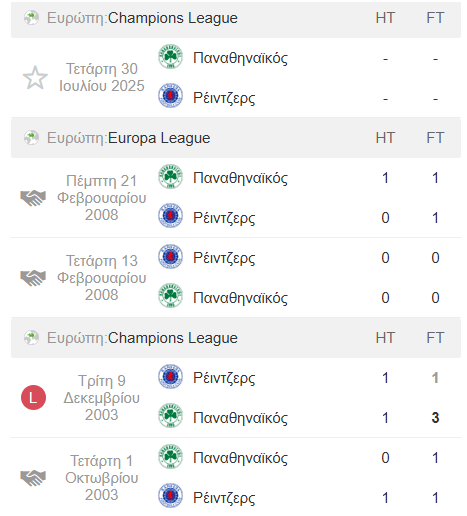The width and height of the screenshot is (467, 516).
Task: Click the red L loss badge for 9 December 2003
Action: pos(33,397)
